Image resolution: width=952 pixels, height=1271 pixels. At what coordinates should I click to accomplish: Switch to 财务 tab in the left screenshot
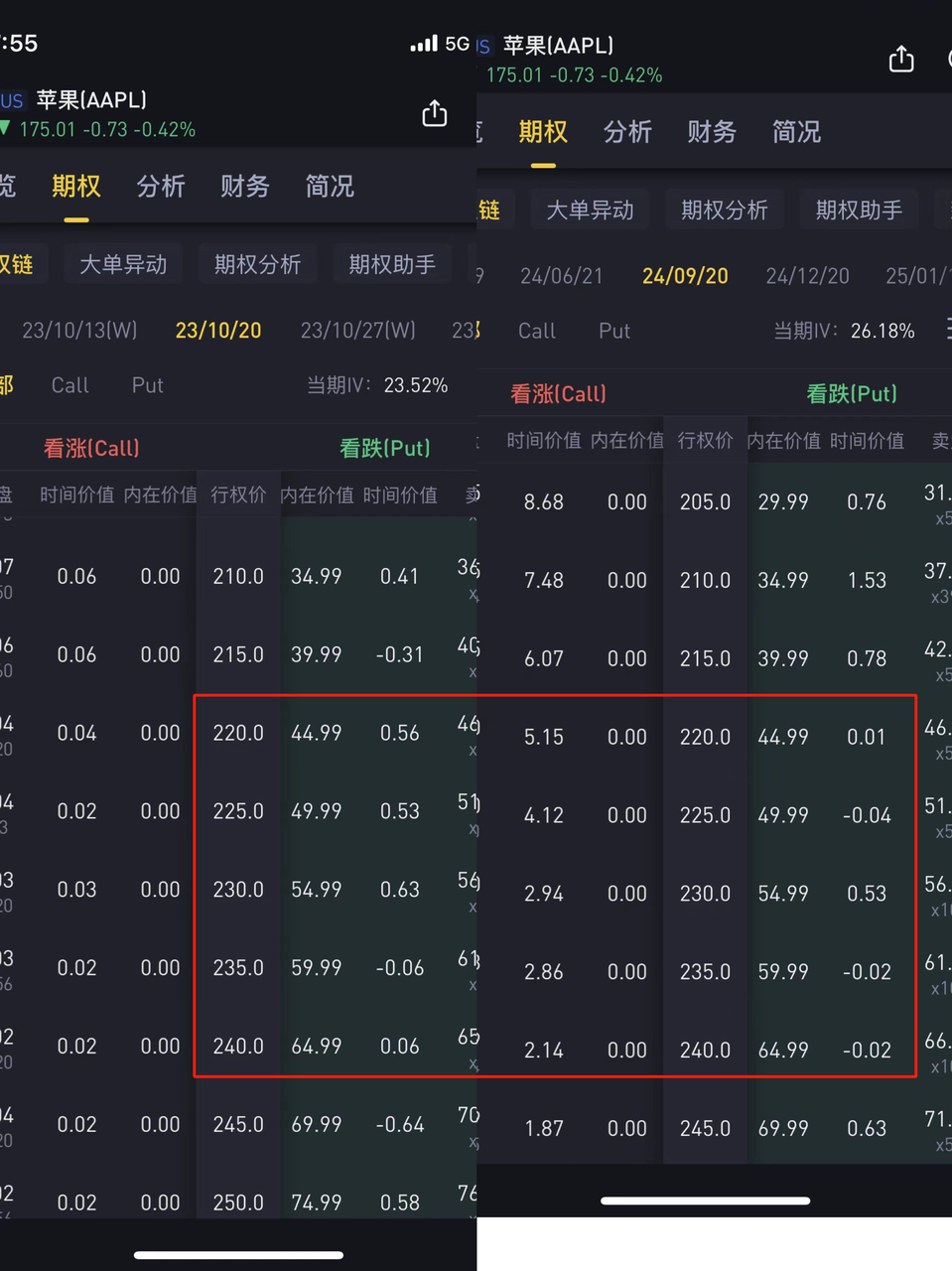tap(245, 186)
